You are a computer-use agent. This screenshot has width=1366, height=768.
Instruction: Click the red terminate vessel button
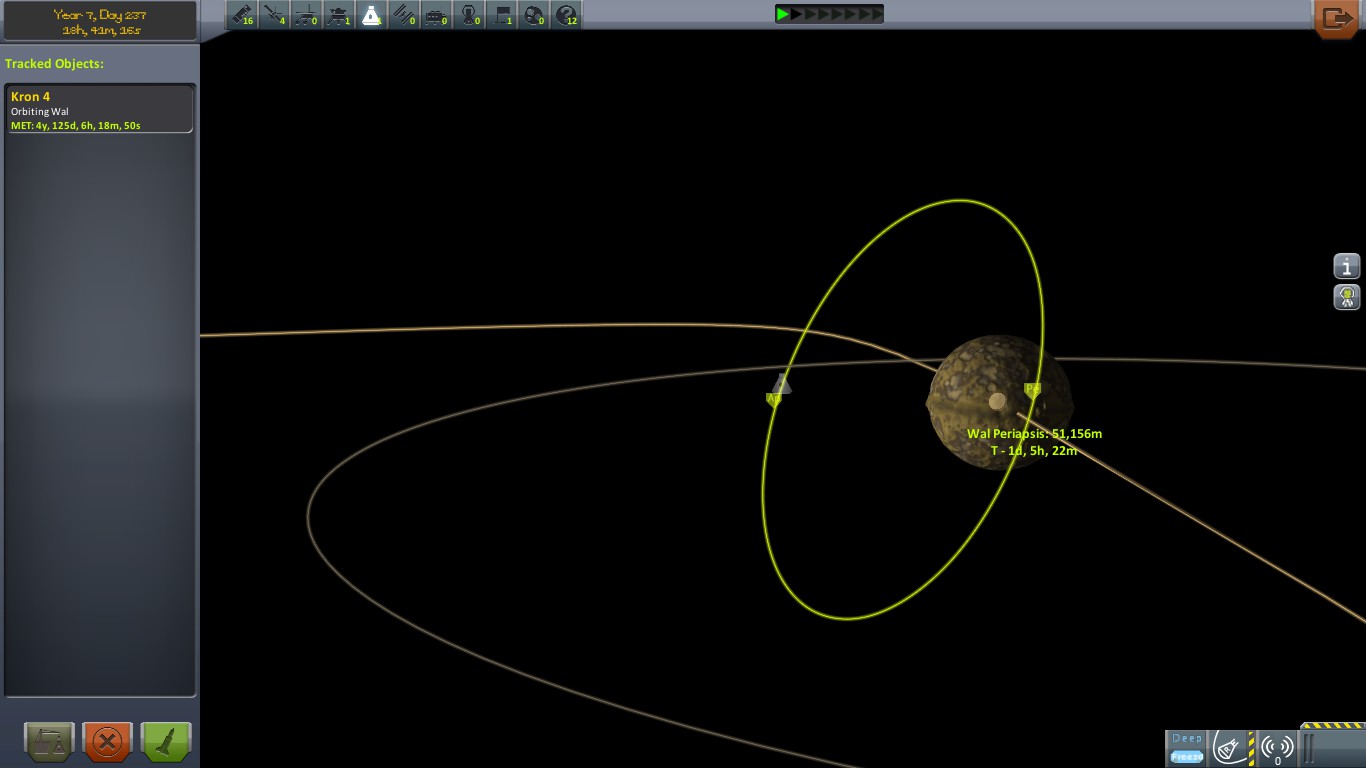(108, 742)
